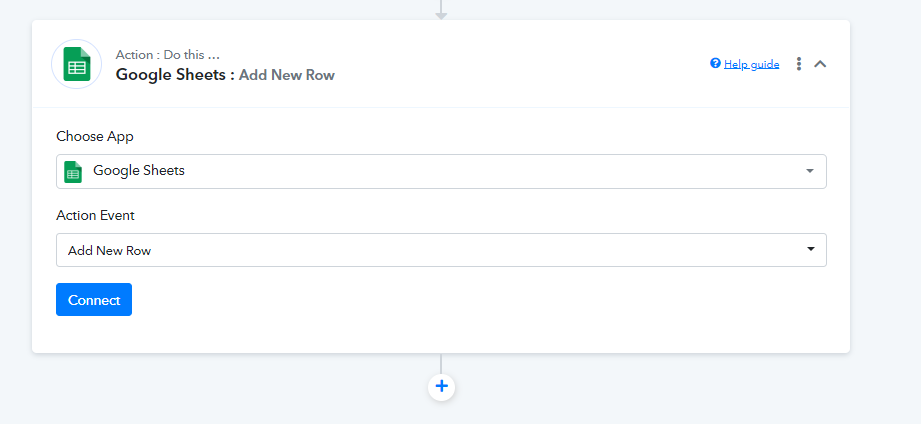Open the Choose App dropdown
Image resolution: width=921 pixels, height=424 pixels.
[441, 171]
